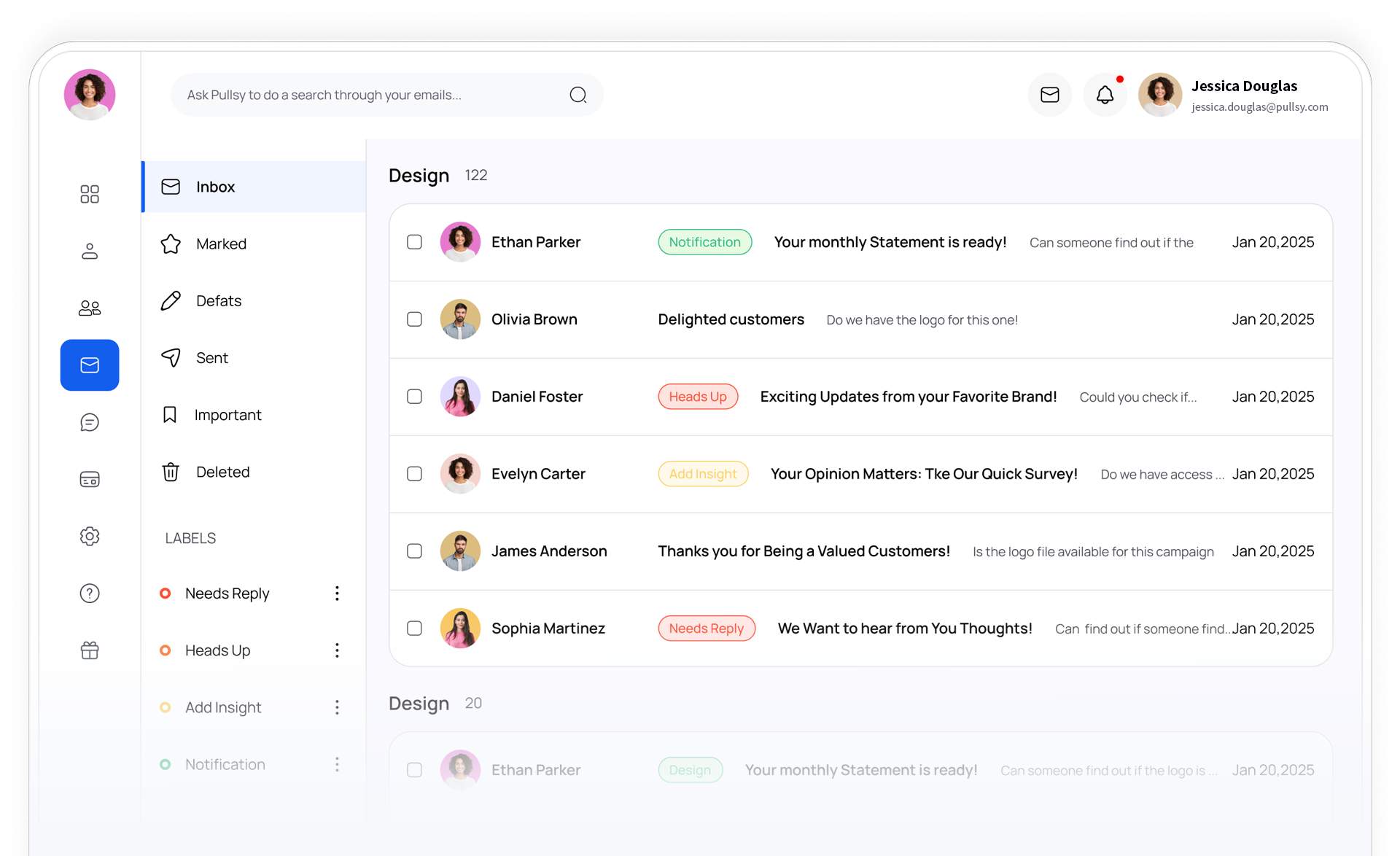Click the email search input field
1400x856 pixels.
365,95
